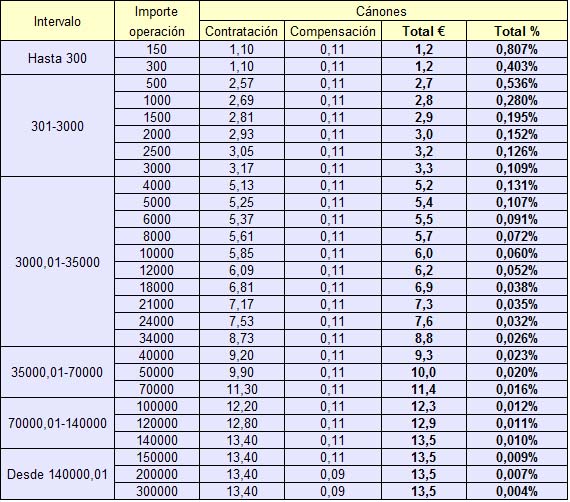
Task: Select the 12000 importe cell
Action: point(157,270)
